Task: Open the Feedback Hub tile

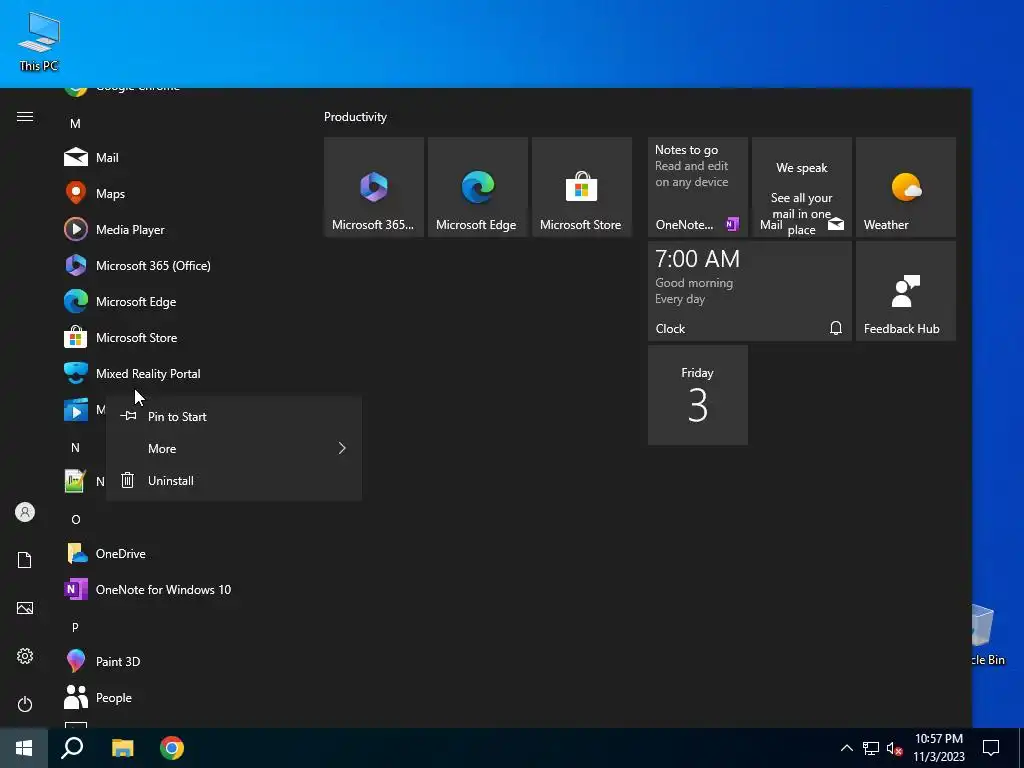Action: (x=905, y=291)
